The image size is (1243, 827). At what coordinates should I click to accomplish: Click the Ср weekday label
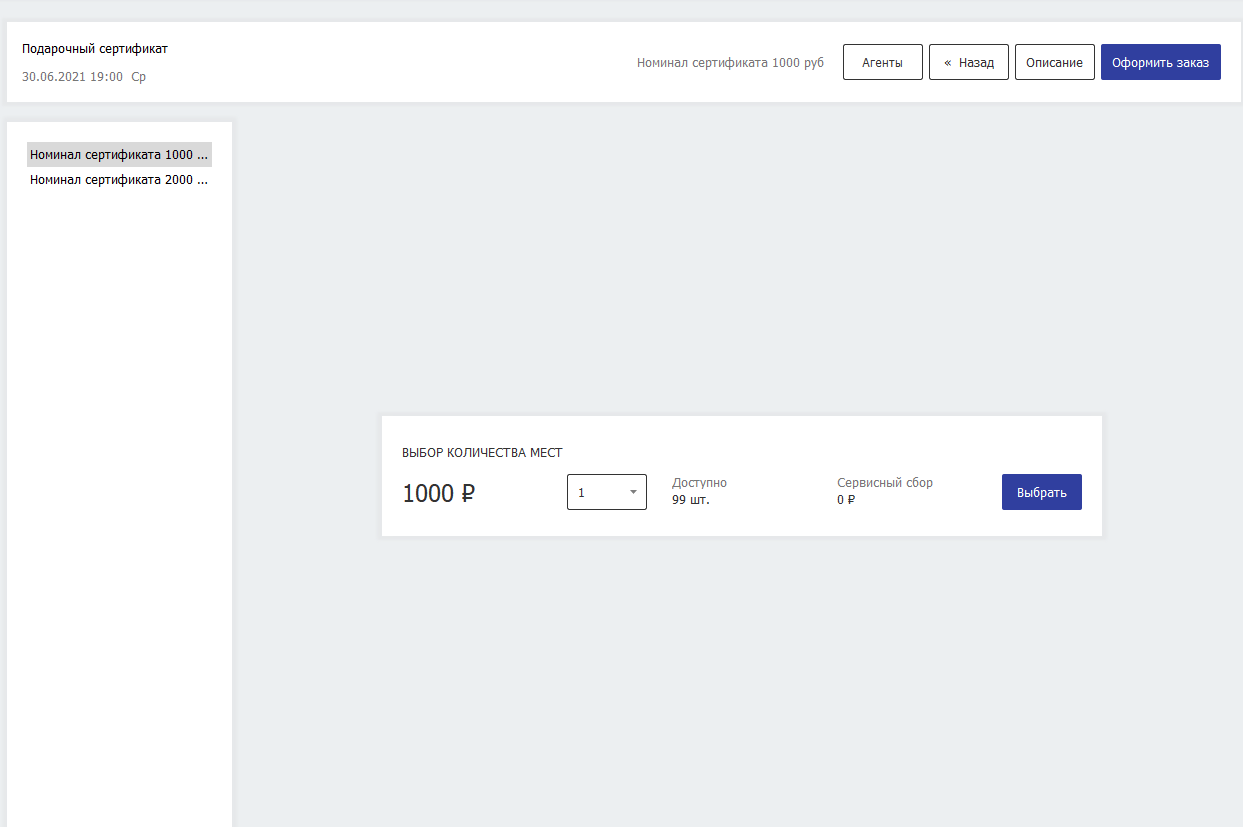[x=138, y=76]
